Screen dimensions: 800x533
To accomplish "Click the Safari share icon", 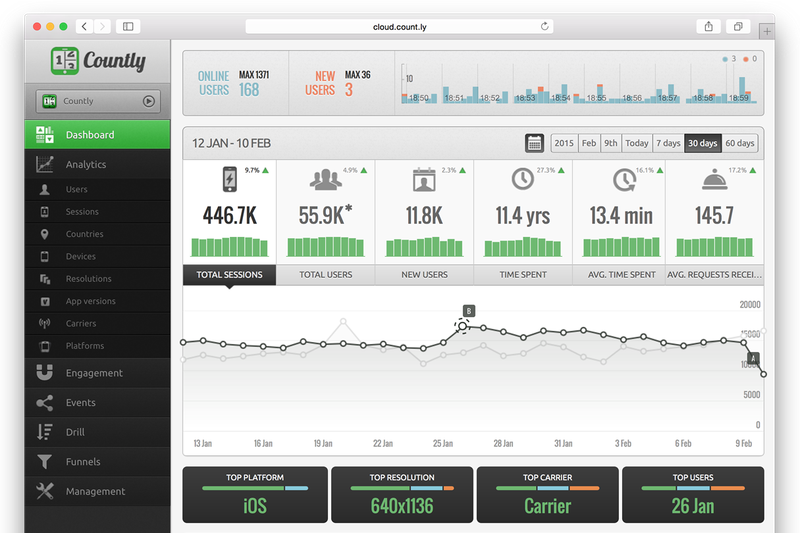I will pos(706,26).
